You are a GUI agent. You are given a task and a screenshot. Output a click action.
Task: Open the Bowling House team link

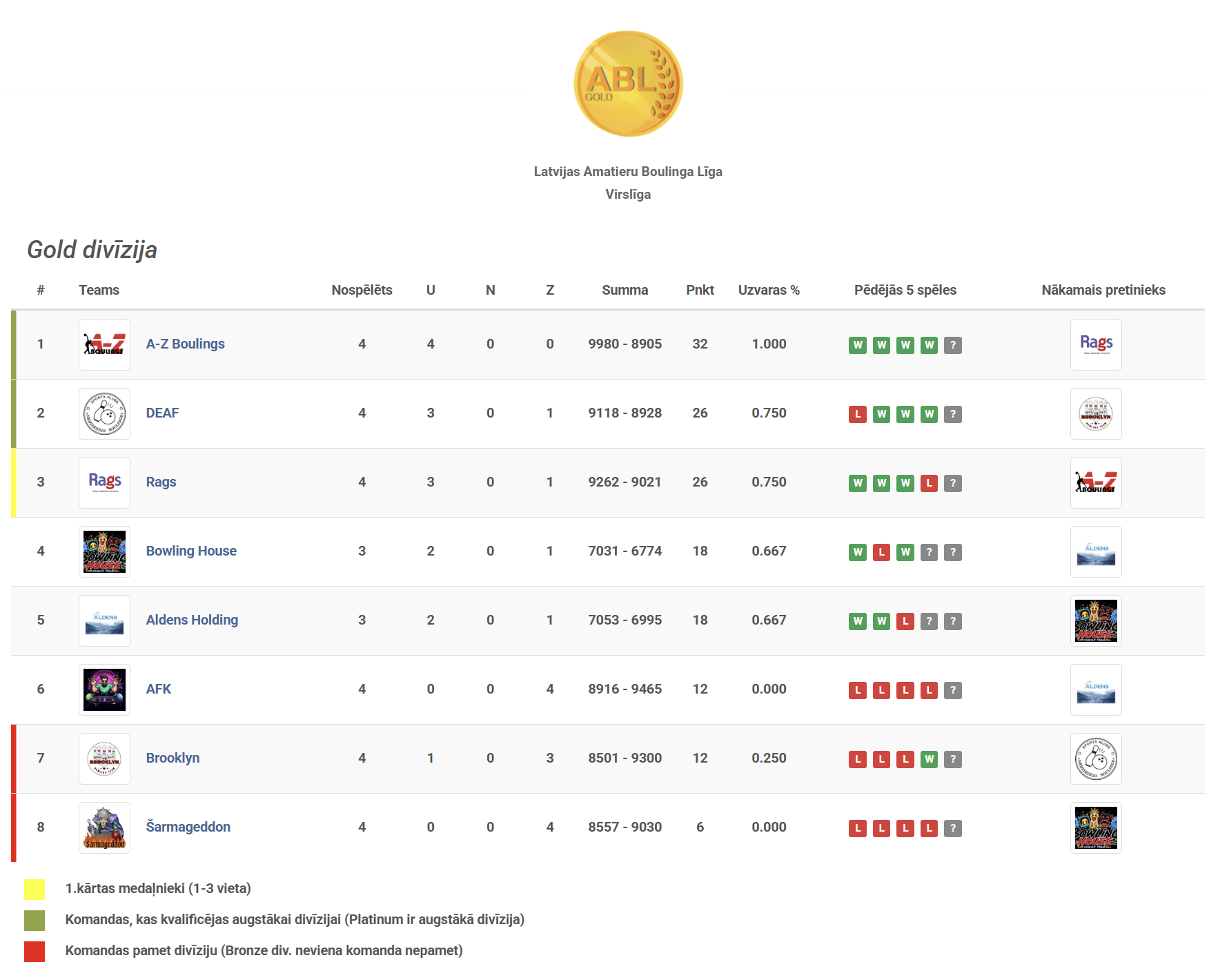(191, 551)
